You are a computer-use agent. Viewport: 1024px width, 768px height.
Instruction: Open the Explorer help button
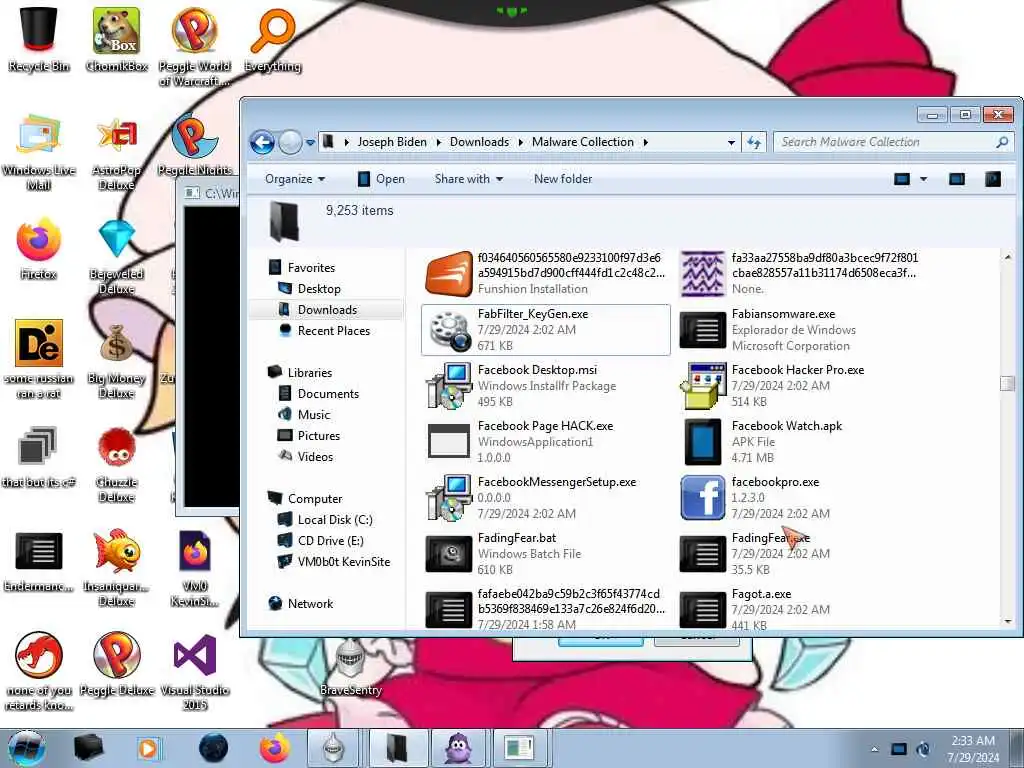[993, 179]
